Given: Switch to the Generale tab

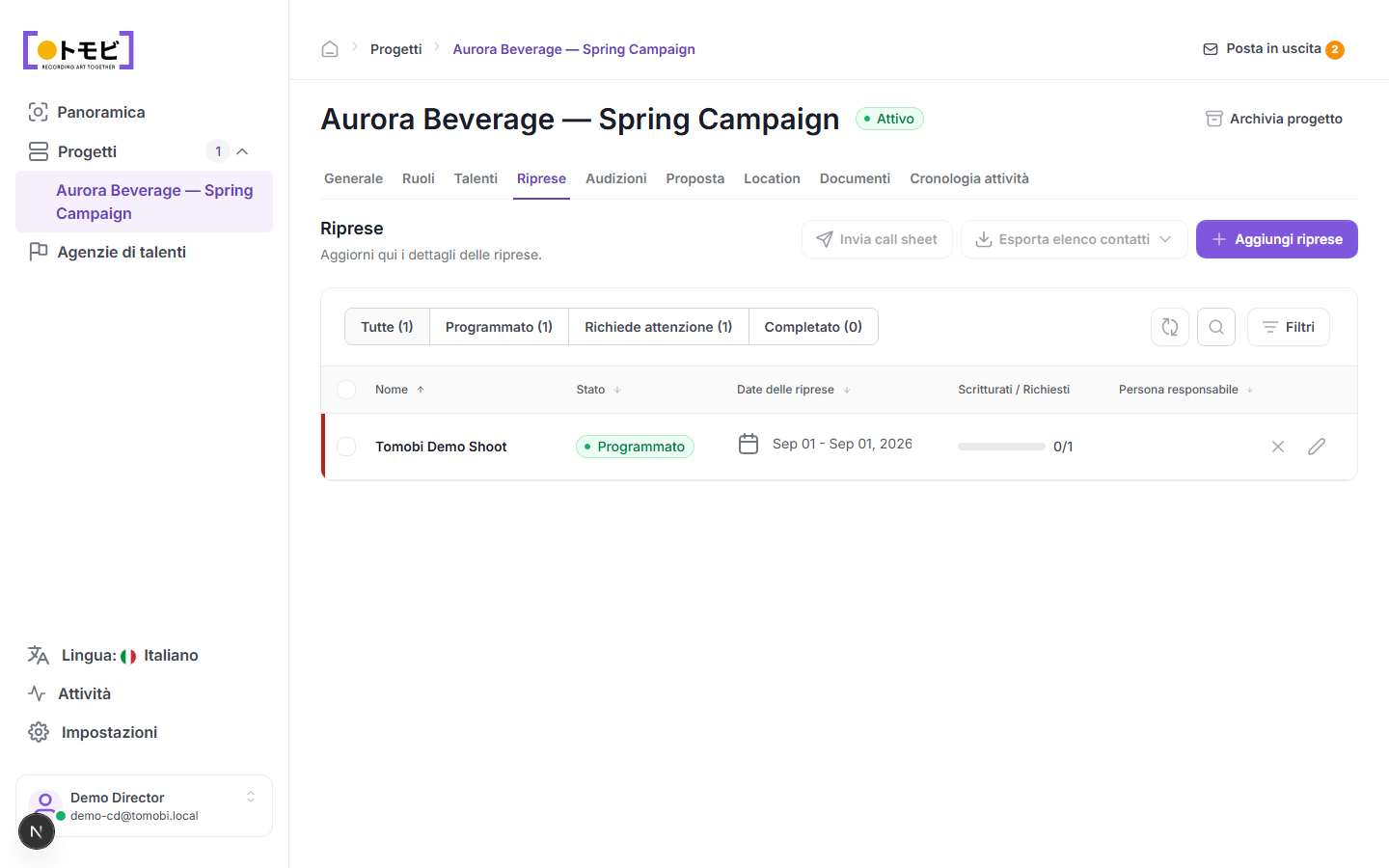Looking at the screenshot, I should (x=353, y=178).
